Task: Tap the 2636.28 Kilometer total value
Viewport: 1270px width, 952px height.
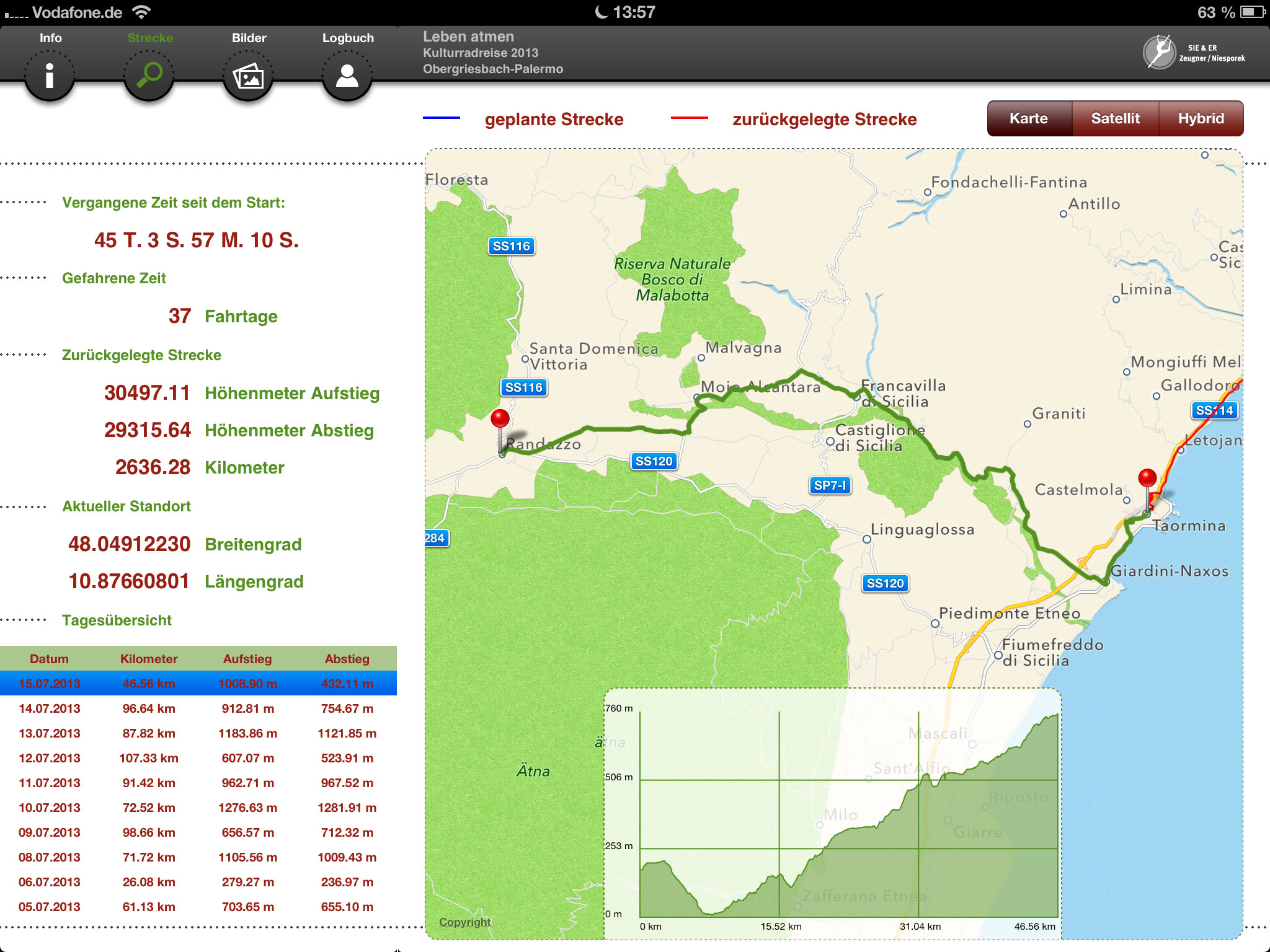Action: (x=153, y=467)
